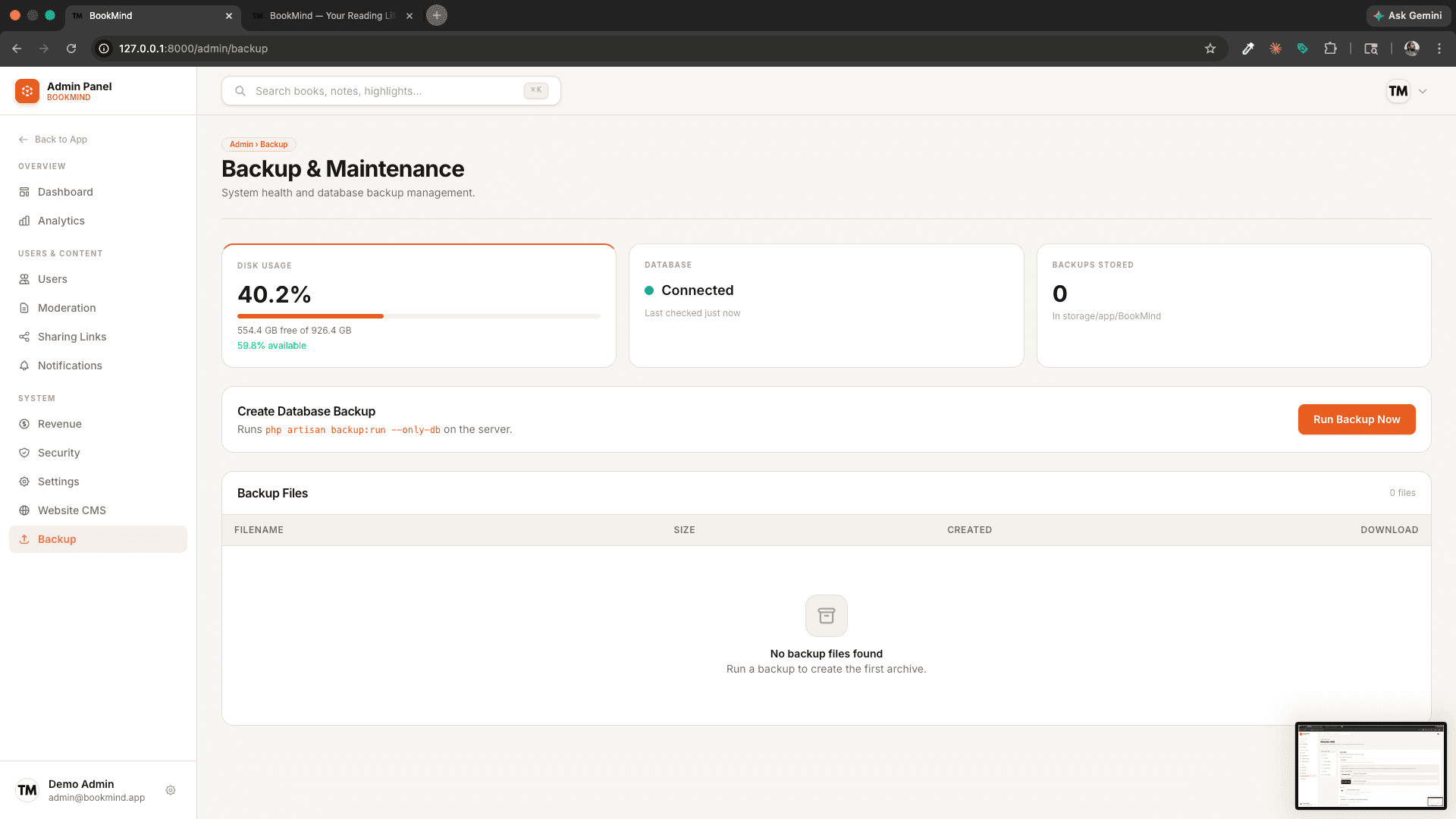Screen dimensions: 1456x819
Task: Click the tab search media icon
Action: click(x=1371, y=49)
